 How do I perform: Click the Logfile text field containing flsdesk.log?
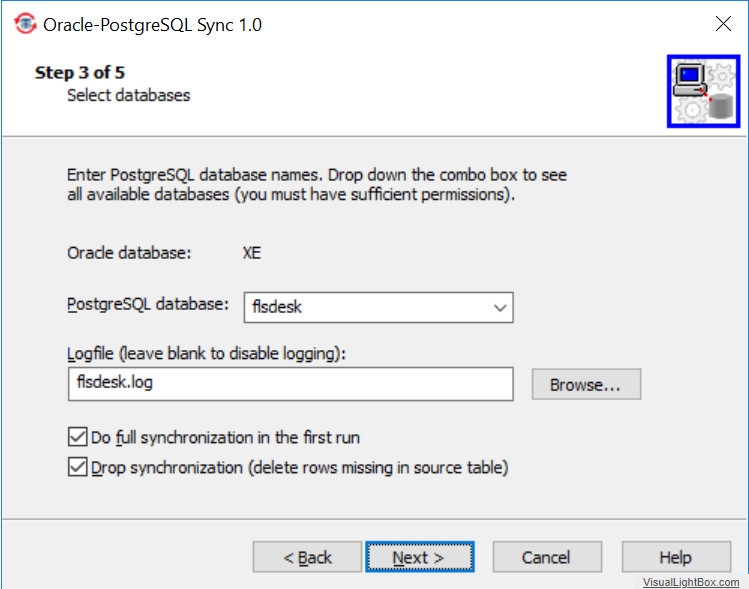coord(291,384)
